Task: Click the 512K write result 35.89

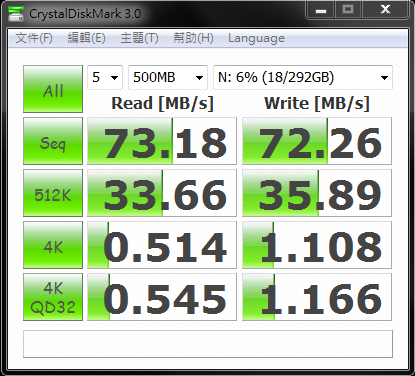Action: pos(317,193)
